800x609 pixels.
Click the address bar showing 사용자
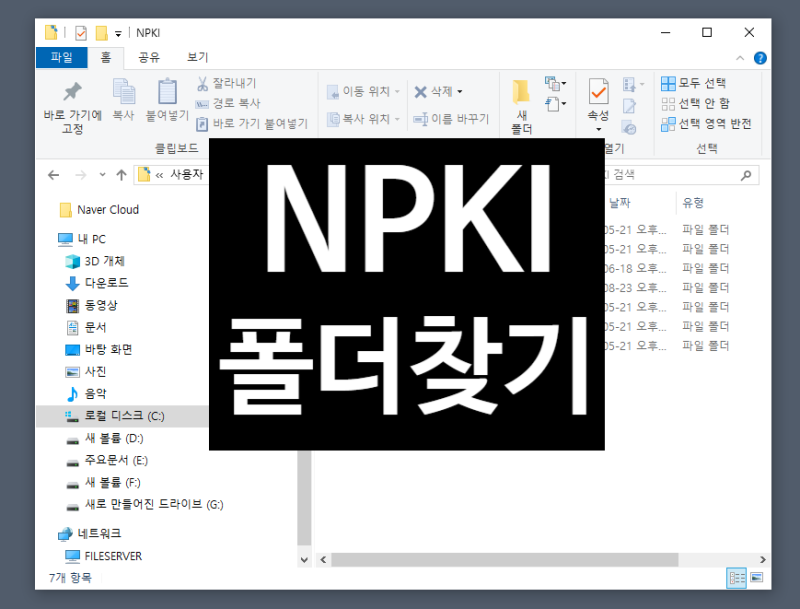[172, 175]
